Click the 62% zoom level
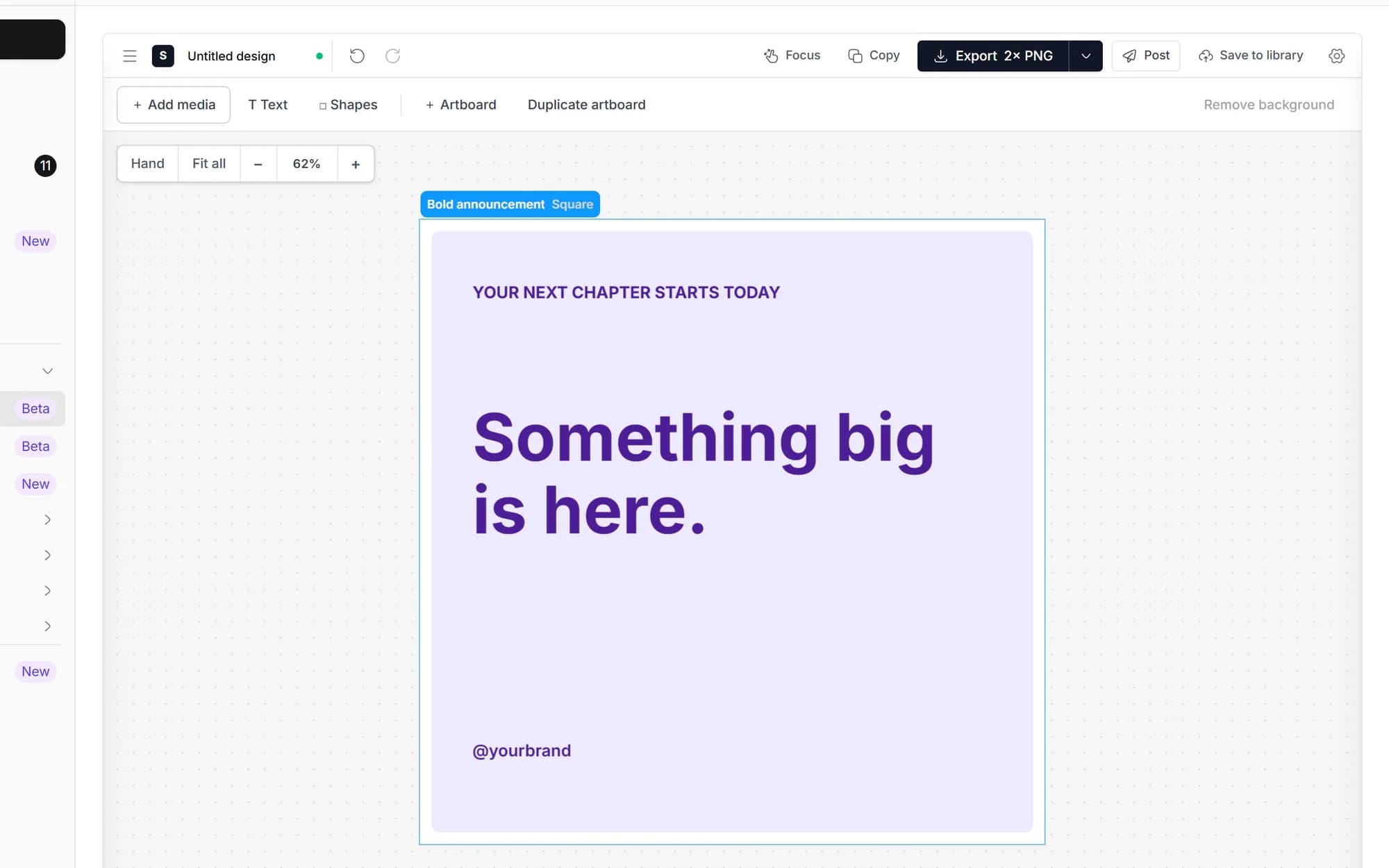Screen dimensions: 1389x868 [x=307, y=164]
